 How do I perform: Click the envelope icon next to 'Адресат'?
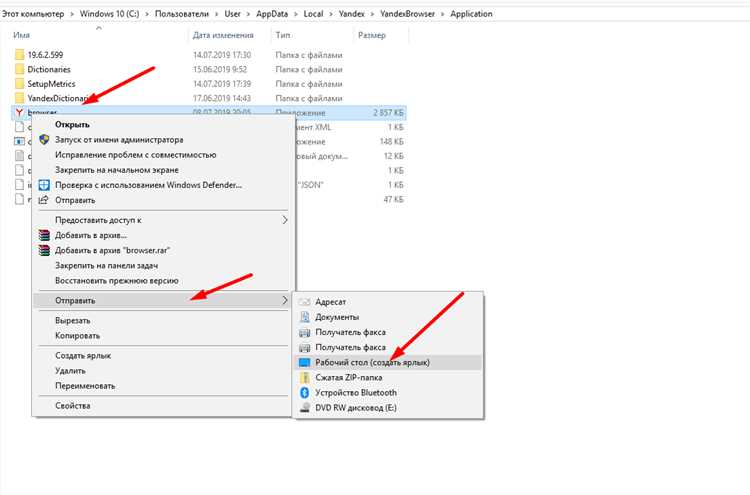click(306, 302)
